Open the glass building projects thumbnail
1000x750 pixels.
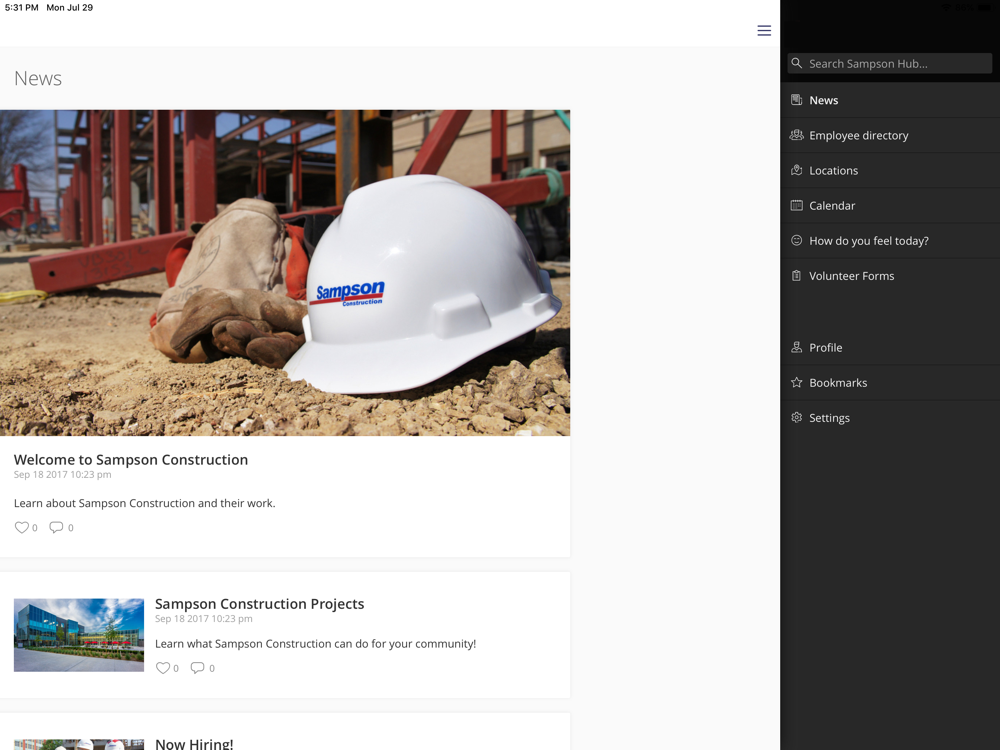coord(79,635)
